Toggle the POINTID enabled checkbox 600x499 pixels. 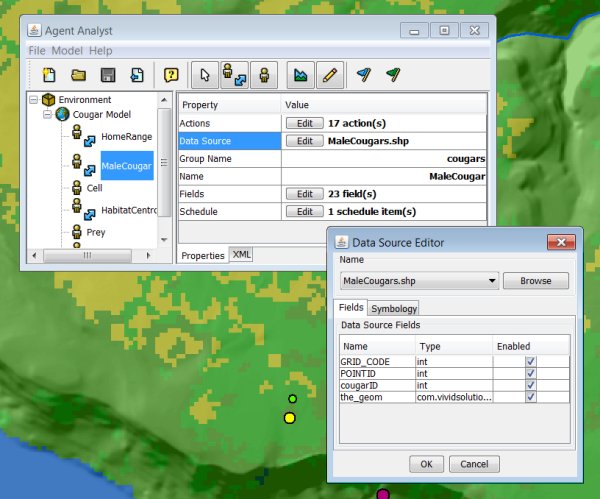click(x=531, y=373)
